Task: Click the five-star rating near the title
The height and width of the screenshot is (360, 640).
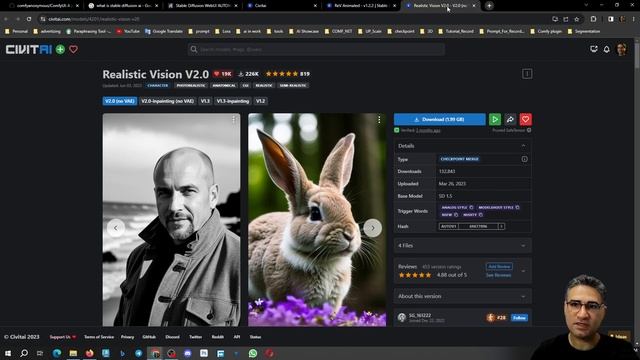Action: coord(282,74)
